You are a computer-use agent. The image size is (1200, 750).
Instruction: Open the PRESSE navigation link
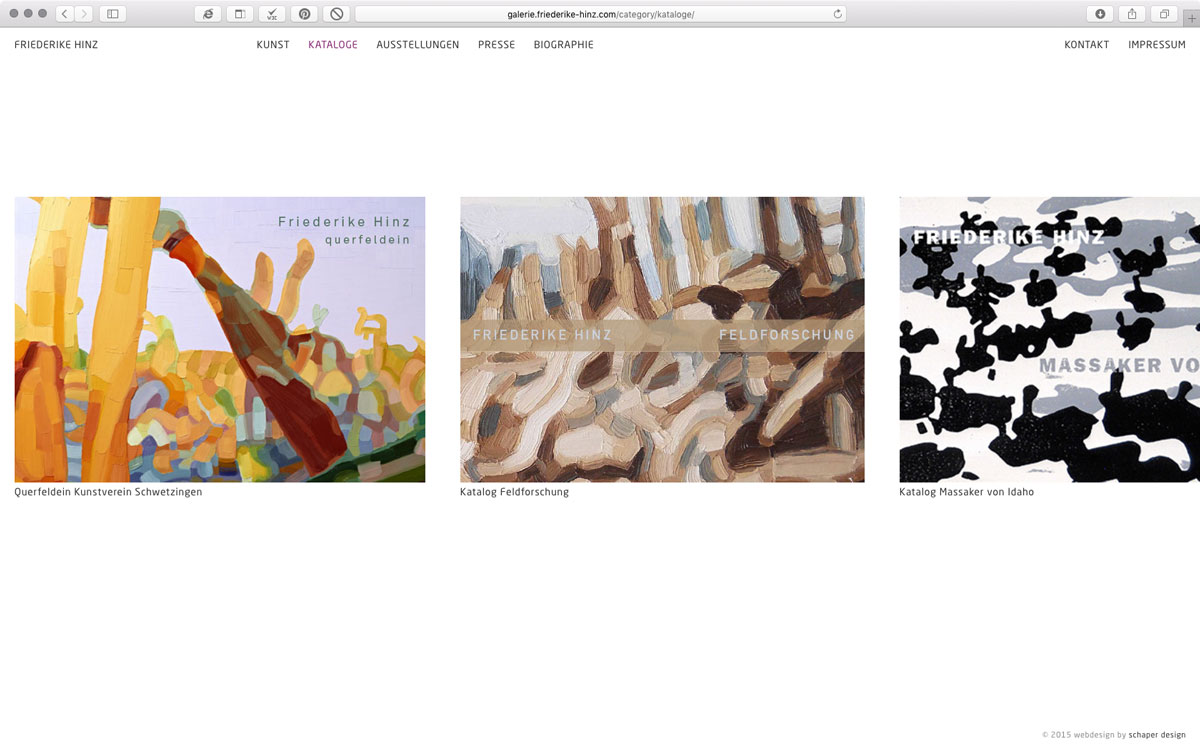pyautogui.click(x=496, y=45)
